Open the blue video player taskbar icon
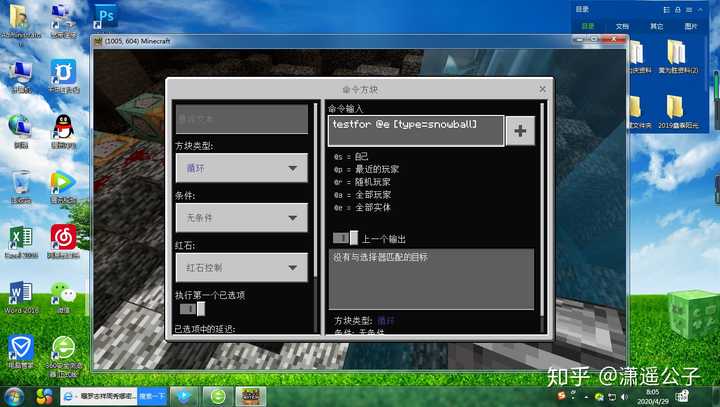 pyautogui.click(x=184, y=396)
